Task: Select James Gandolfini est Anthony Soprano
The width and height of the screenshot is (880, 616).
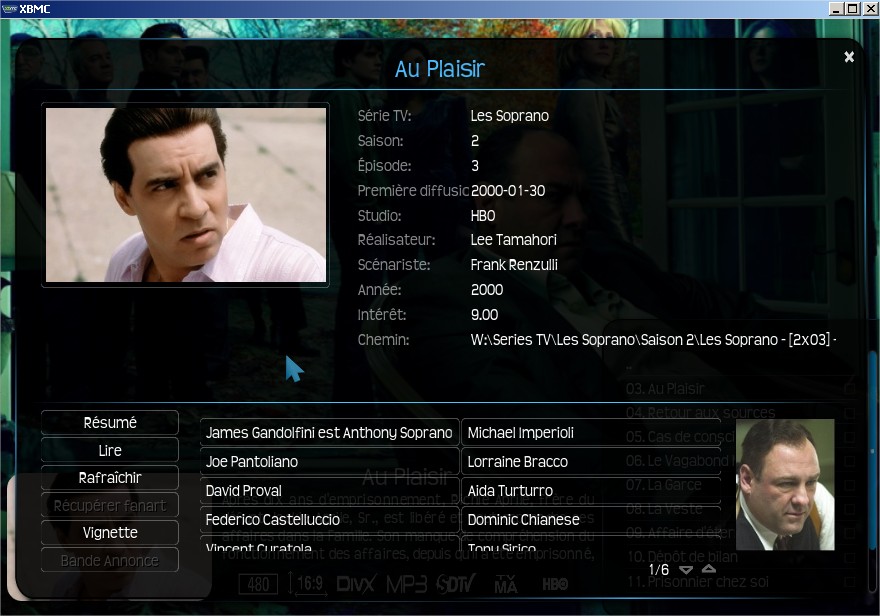Action: click(329, 433)
